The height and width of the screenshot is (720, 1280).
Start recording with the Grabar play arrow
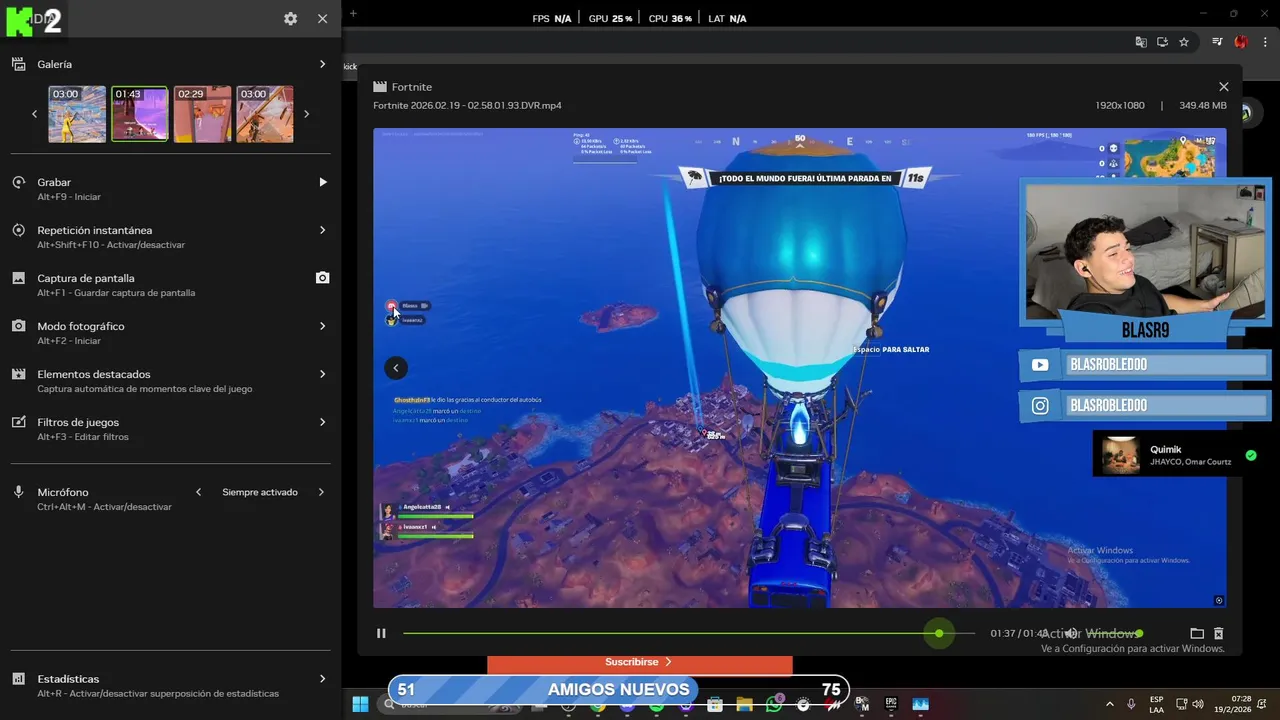pyautogui.click(x=322, y=182)
